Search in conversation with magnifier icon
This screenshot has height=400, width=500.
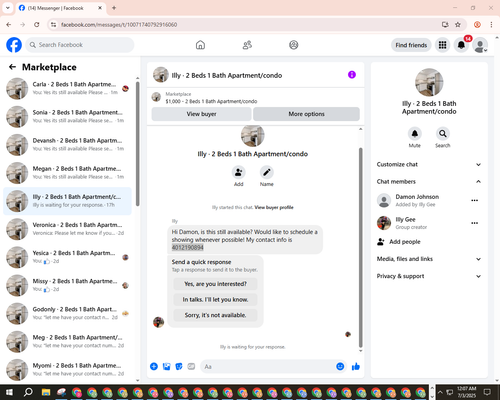coord(443,134)
